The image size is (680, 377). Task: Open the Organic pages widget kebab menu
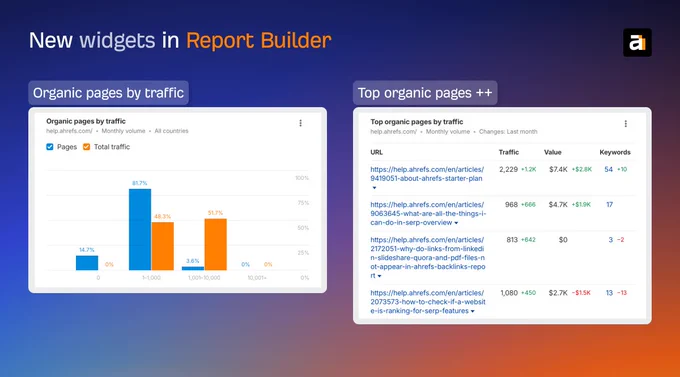coord(301,123)
